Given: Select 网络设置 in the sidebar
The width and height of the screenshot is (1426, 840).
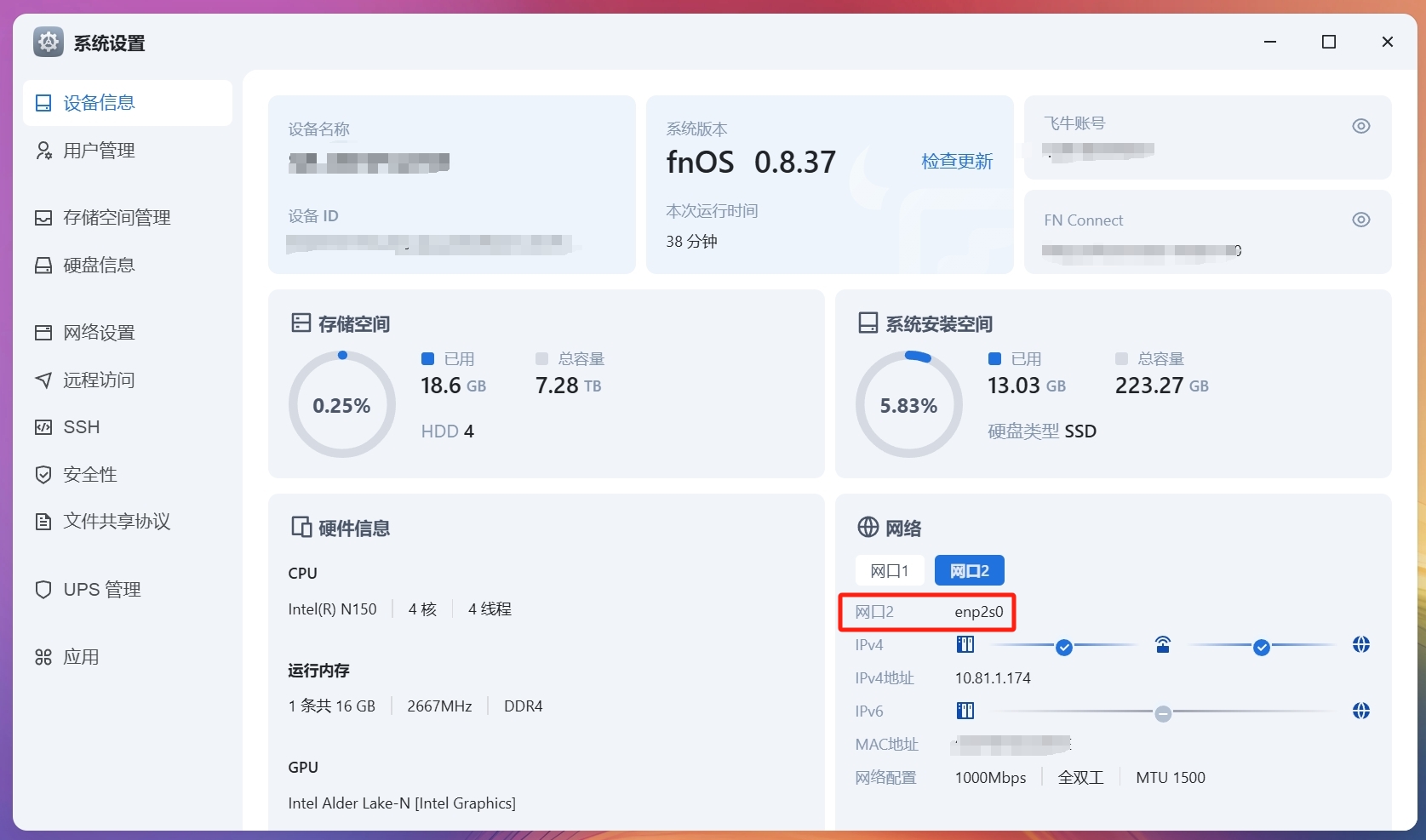Looking at the screenshot, I should coord(128,333).
